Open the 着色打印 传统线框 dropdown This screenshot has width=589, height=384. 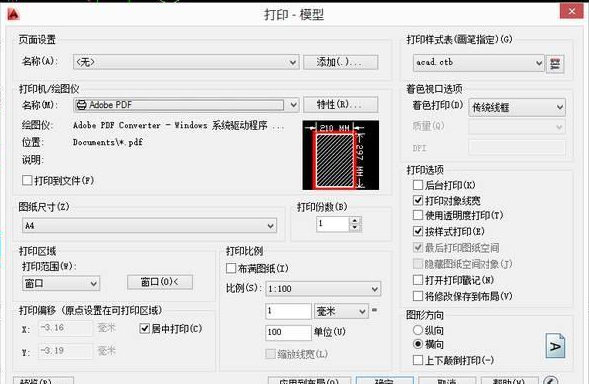tap(517, 107)
